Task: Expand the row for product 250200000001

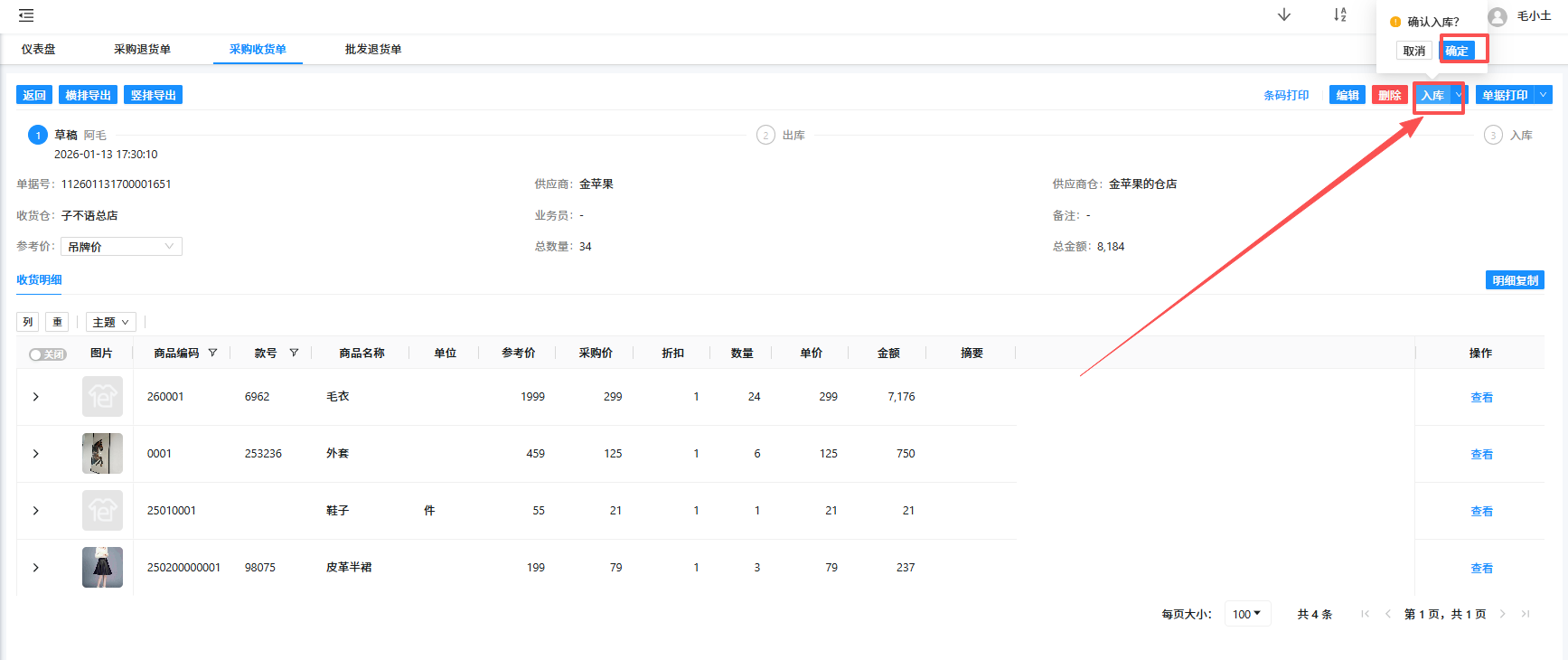Action: 36,568
